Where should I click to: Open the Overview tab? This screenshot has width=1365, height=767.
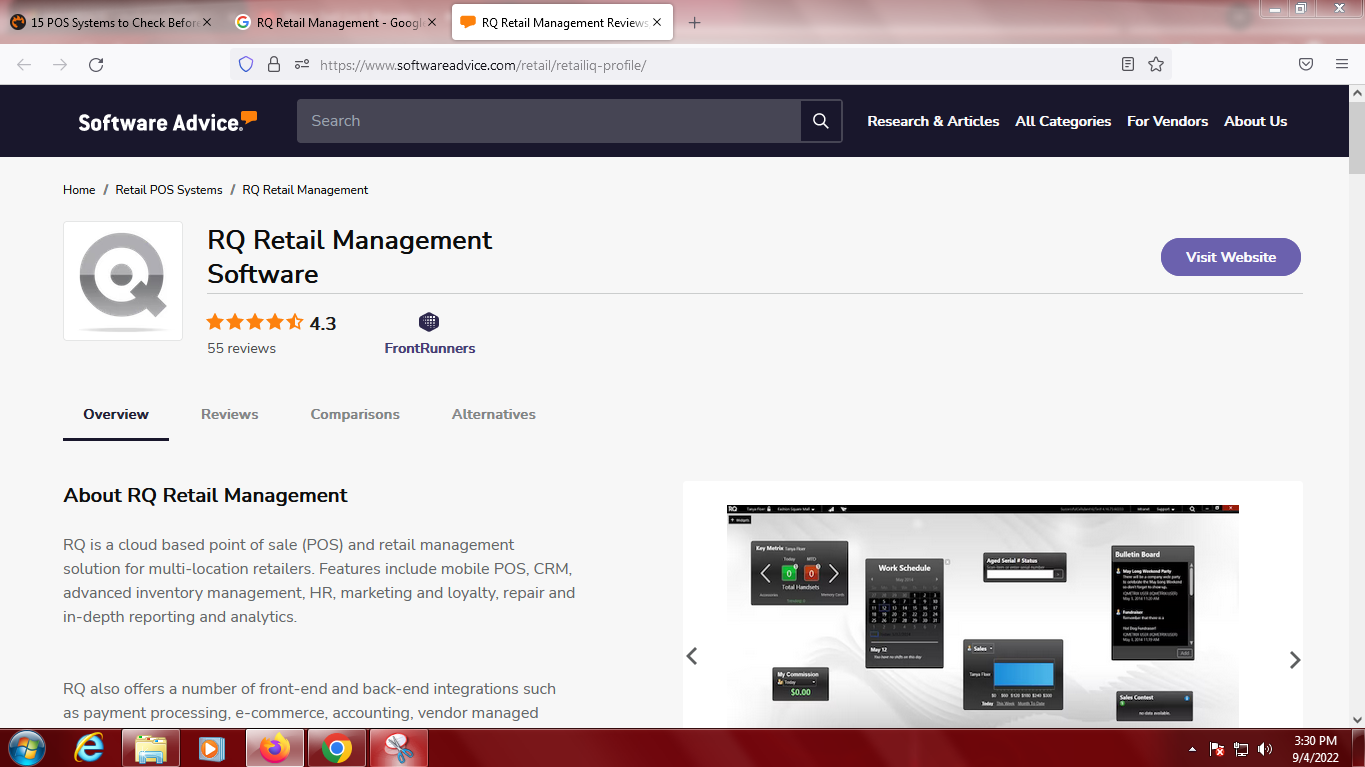(x=116, y=414)
